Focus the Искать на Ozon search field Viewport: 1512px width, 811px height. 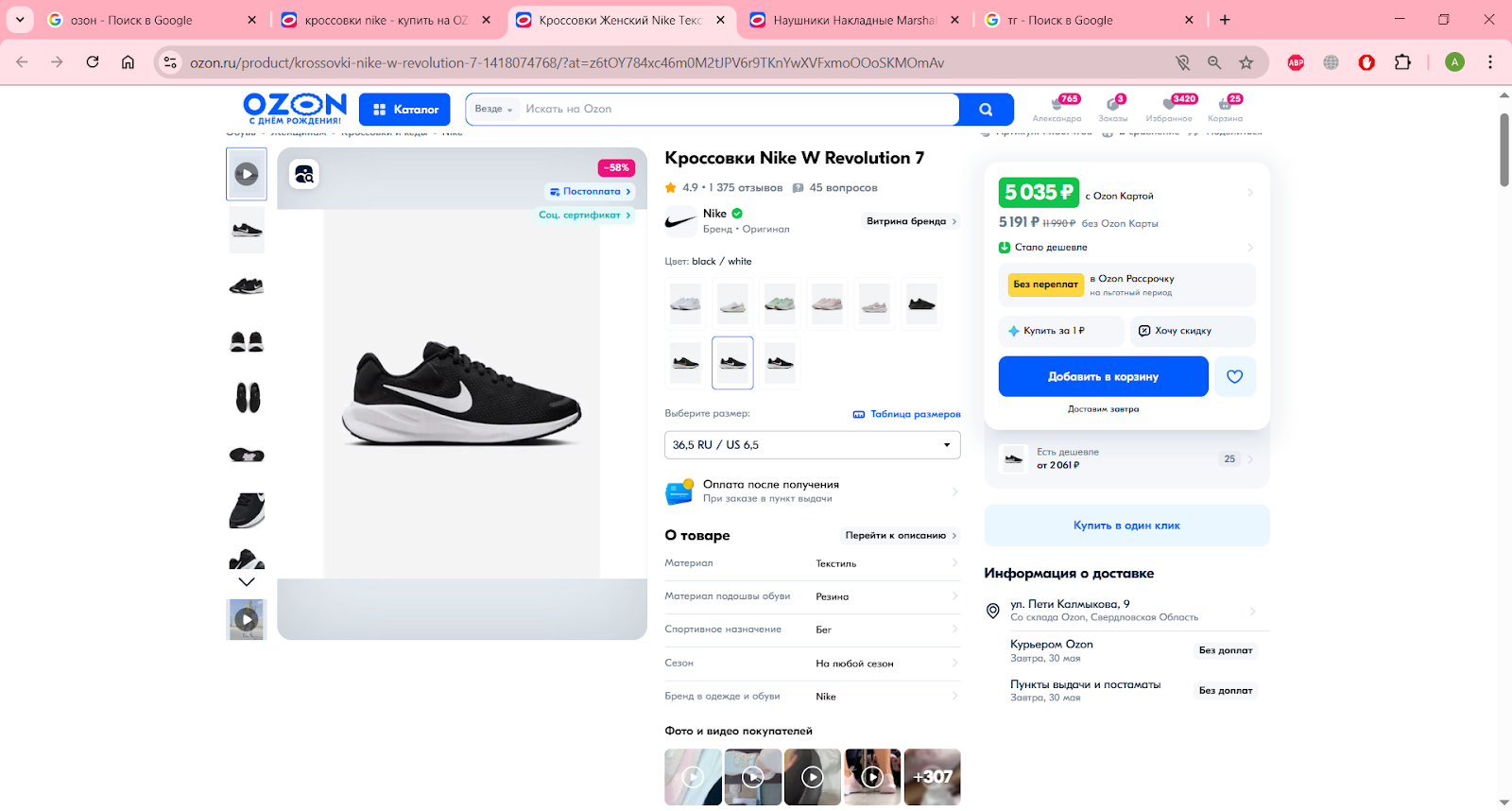pyautogui.click(x=737, y=110)
